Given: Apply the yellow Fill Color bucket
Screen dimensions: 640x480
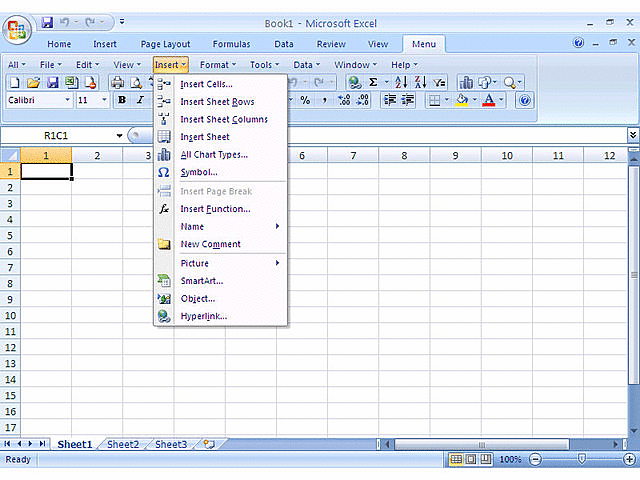Looking at the screenshot, I should point(462,100).
